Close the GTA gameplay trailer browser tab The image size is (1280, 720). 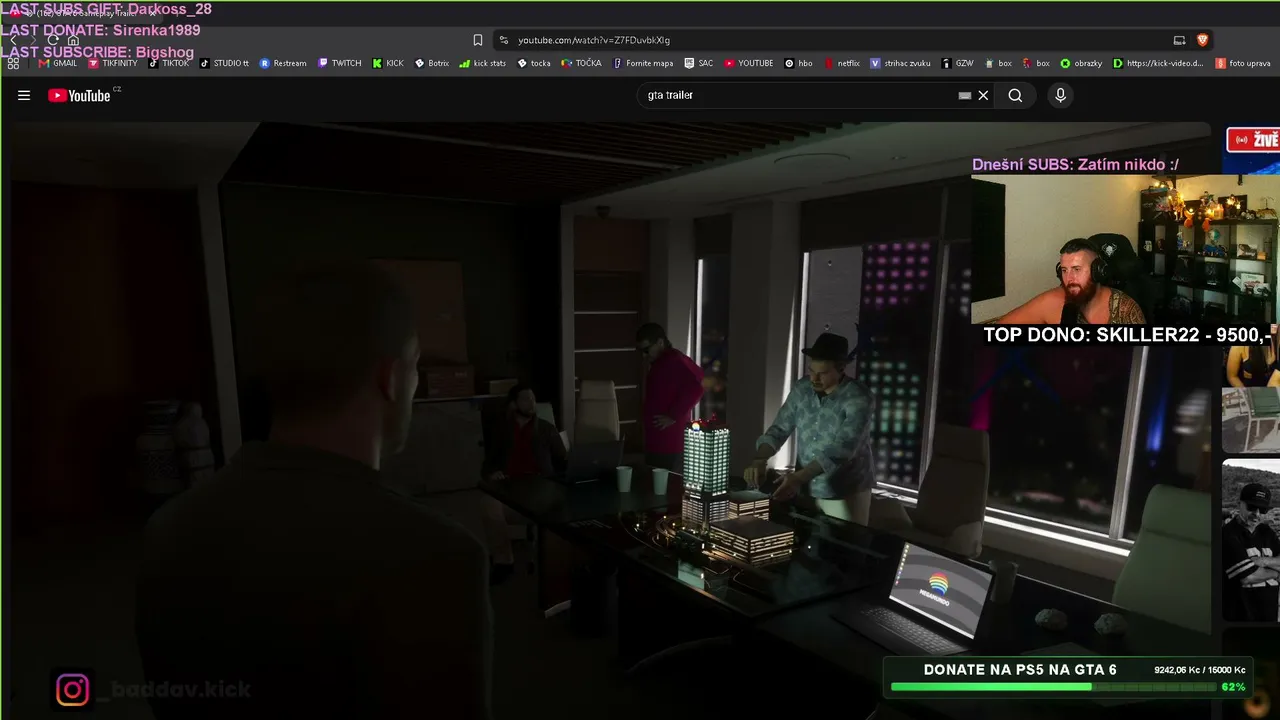(x=152, y=14)
